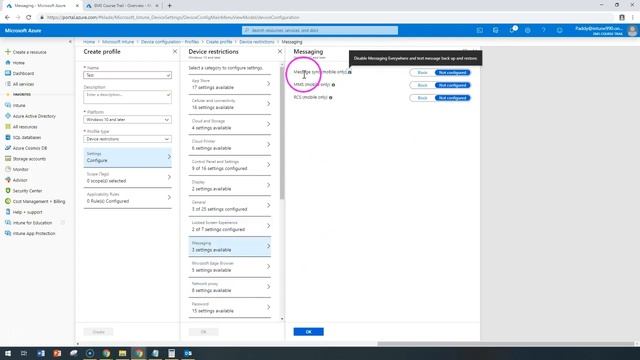Image resolution: width=640 pixels, height=360 pixels.
Task: Expand Applicability Rules row
Action: tap(127, 198)
